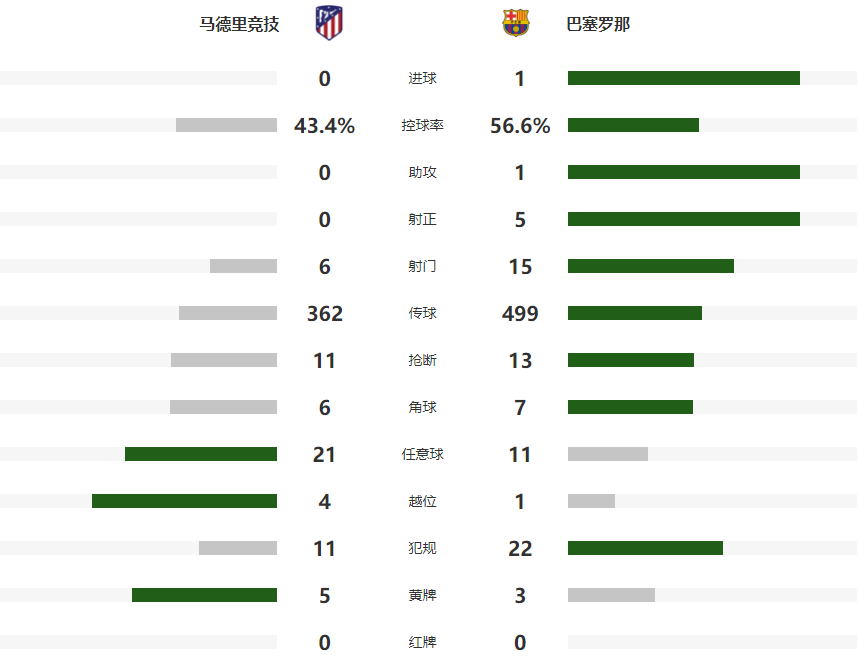This screenshot has width=860, height=657.
Task: Click Barcelona's 499 passes value
Action: (520, 314)
